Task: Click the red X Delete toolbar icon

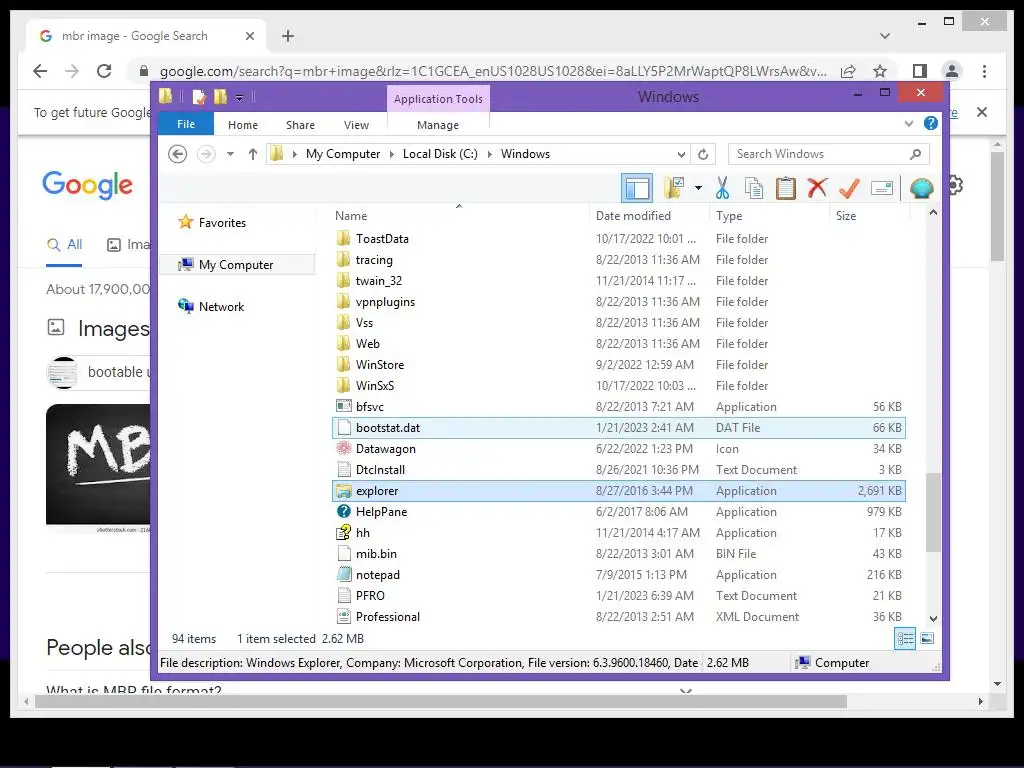Action: click(x=817, y=188)
